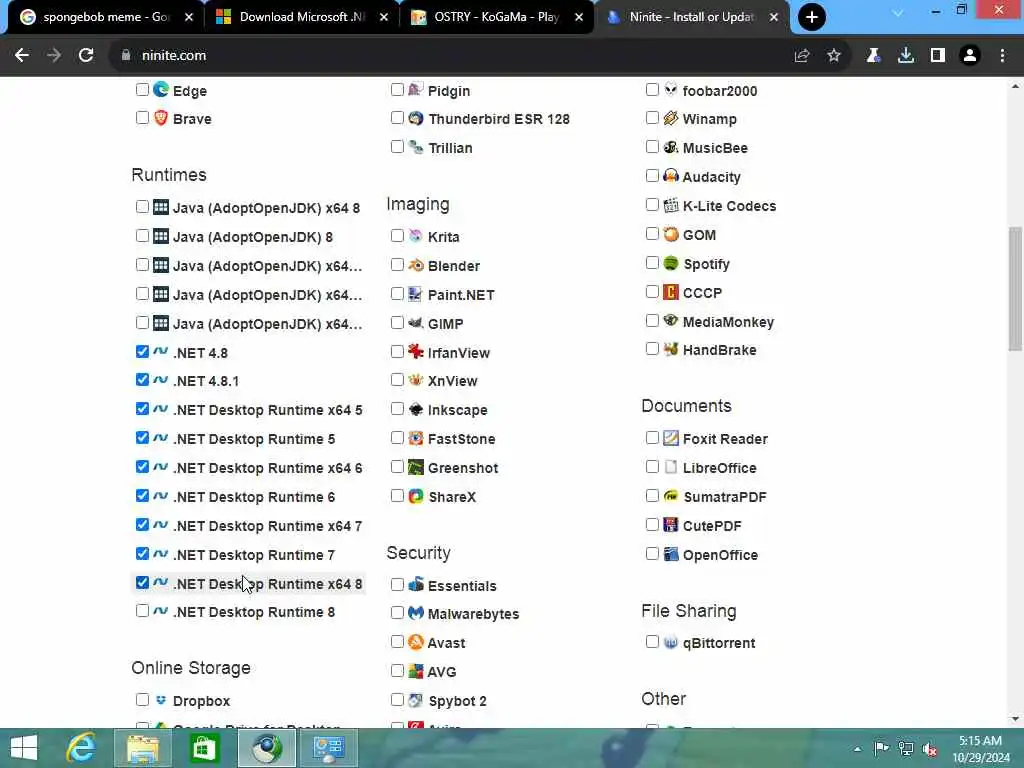Screen dimensions: 1024x768
Task: Open the share page icon in address bar
Action: coord(802,56)
